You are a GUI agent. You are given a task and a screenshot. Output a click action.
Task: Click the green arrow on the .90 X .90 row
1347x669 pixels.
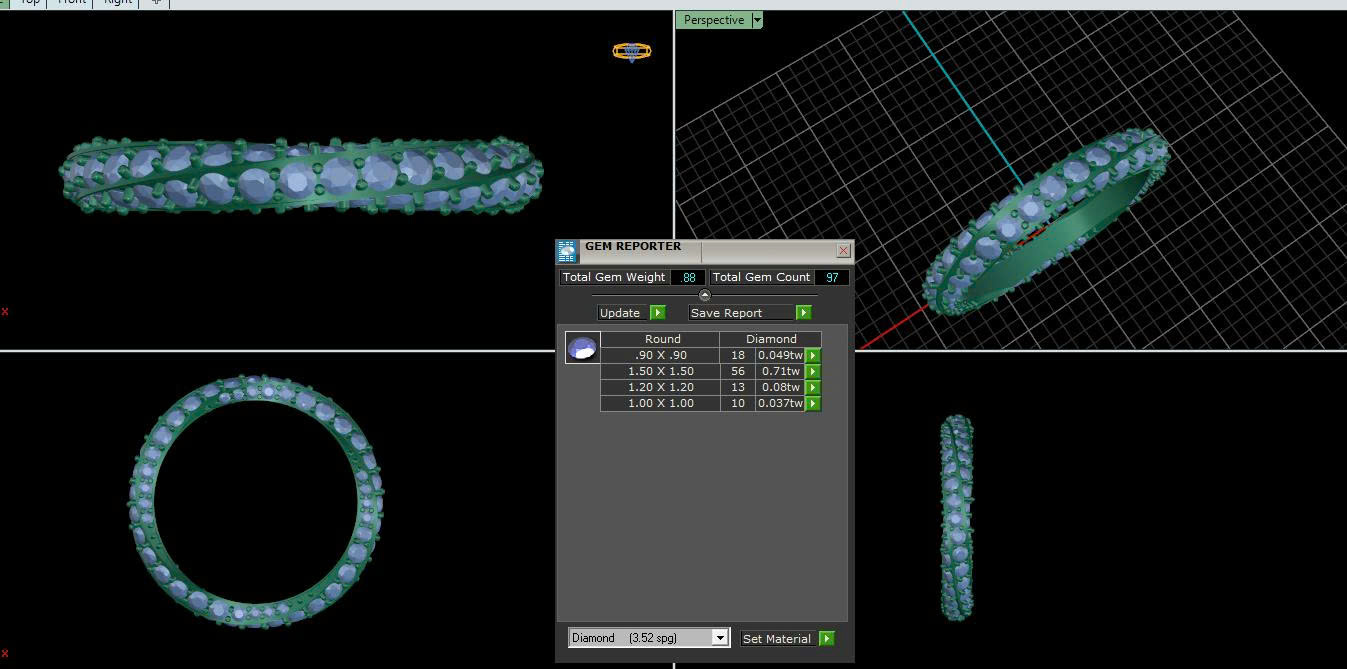tap(813, 355)
